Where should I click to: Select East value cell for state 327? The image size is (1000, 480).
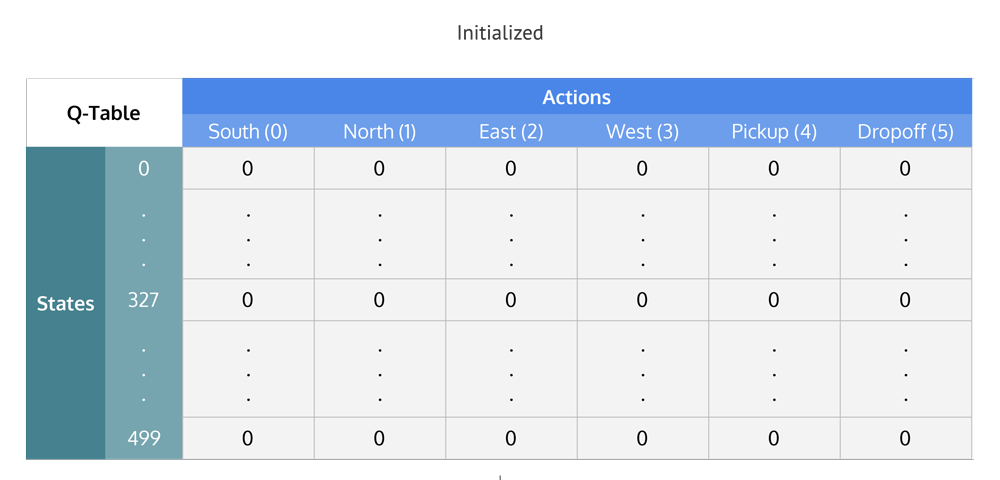[511, 300]
